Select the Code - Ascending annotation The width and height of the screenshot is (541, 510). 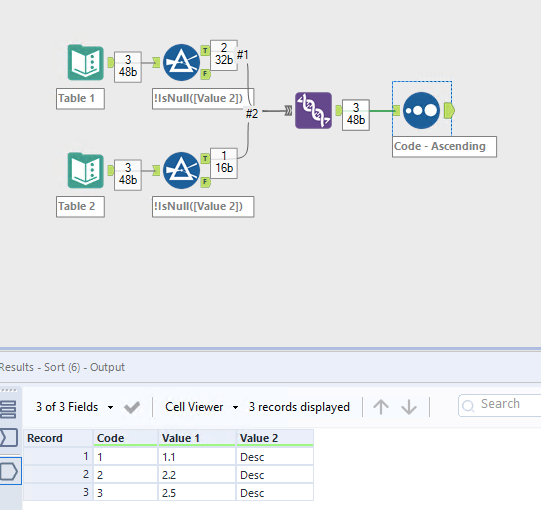point(444,147)
